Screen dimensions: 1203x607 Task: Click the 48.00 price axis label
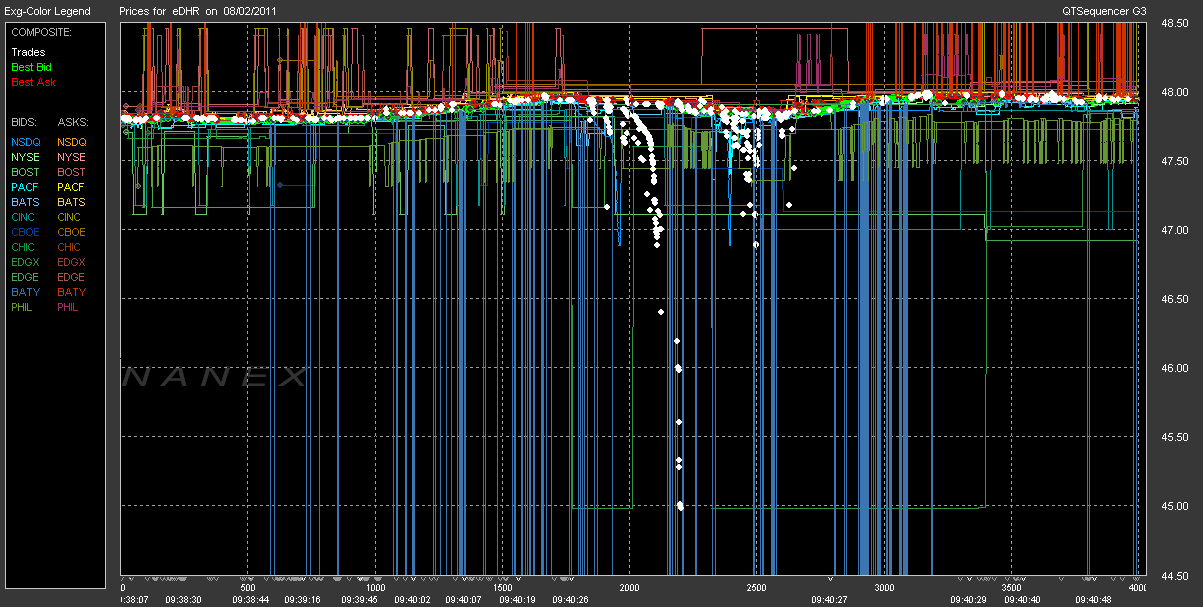click(x=1174, y=92)
